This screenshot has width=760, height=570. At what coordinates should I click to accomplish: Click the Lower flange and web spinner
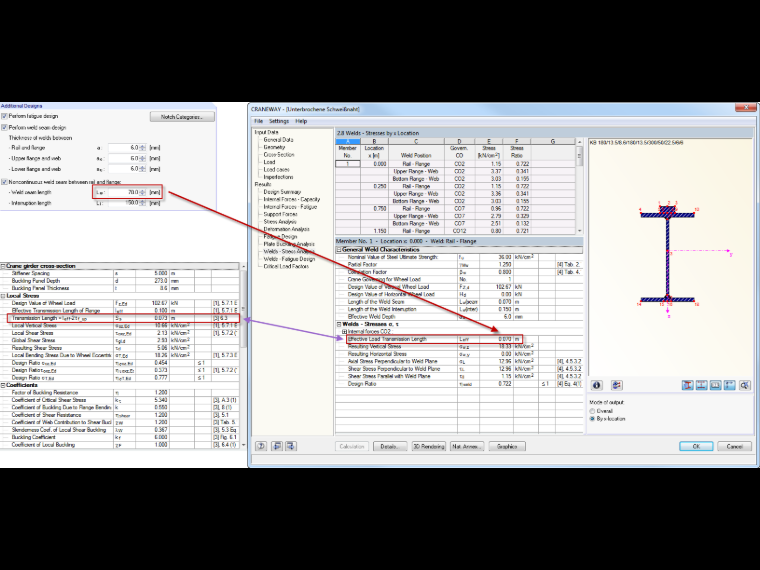click(x=142, y=169)
